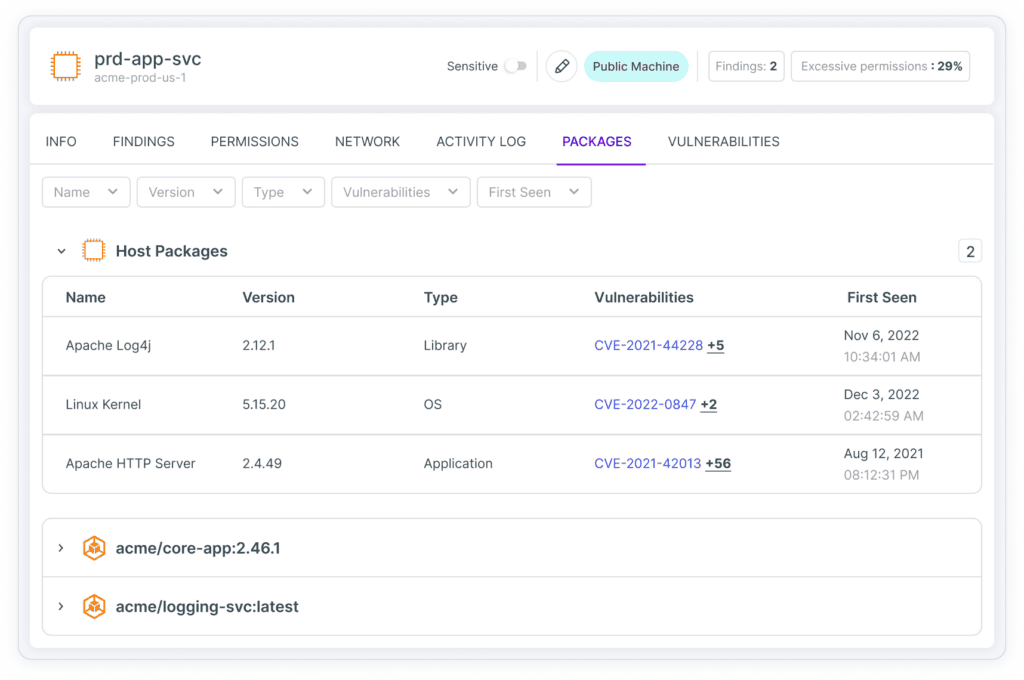The height and width of the screenshot is (680, 1024).
Task: Click the acme/core-app:2.46.1 label
Action: click(x=198, y=548)
